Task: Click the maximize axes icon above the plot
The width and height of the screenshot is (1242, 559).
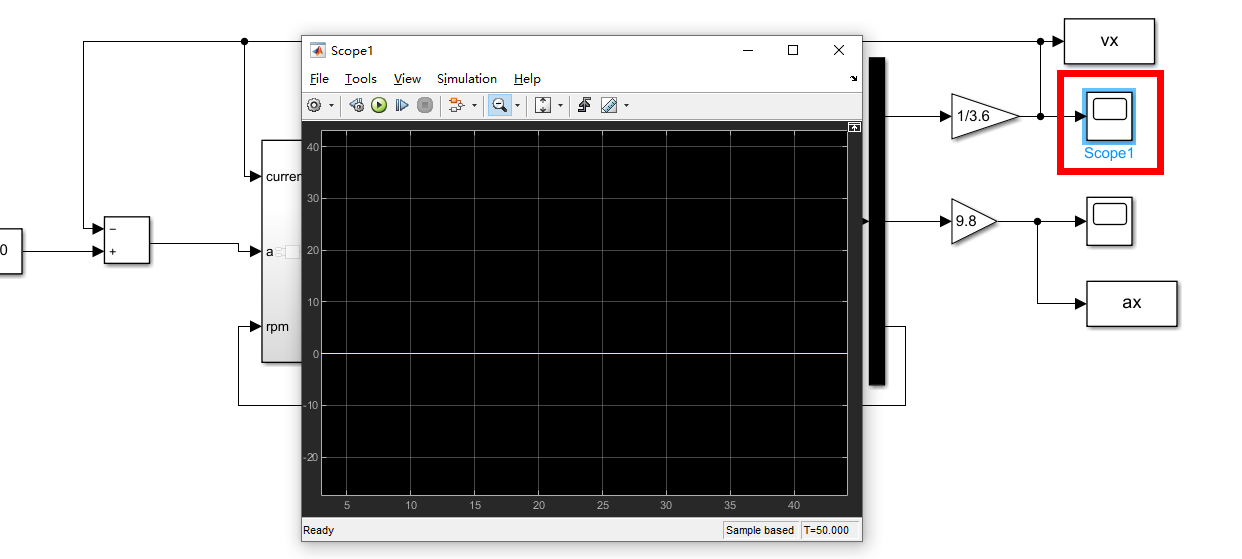Action: [854, 127]
